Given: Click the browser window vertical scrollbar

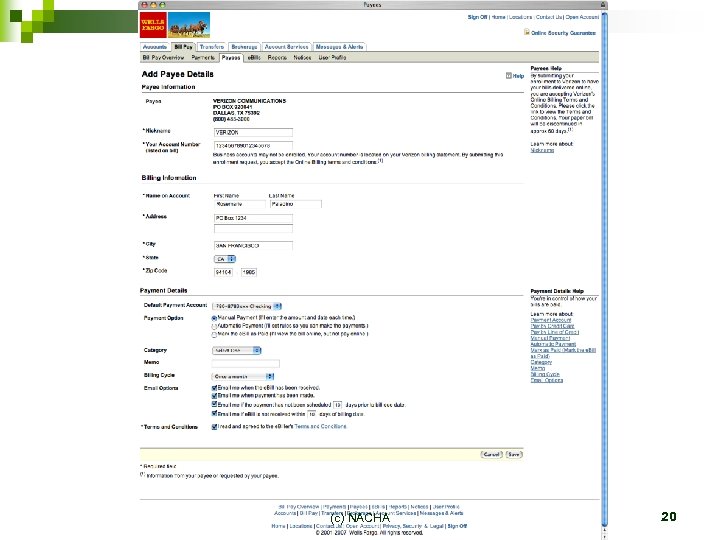Looking at the screenshot, I should point(604,270).
